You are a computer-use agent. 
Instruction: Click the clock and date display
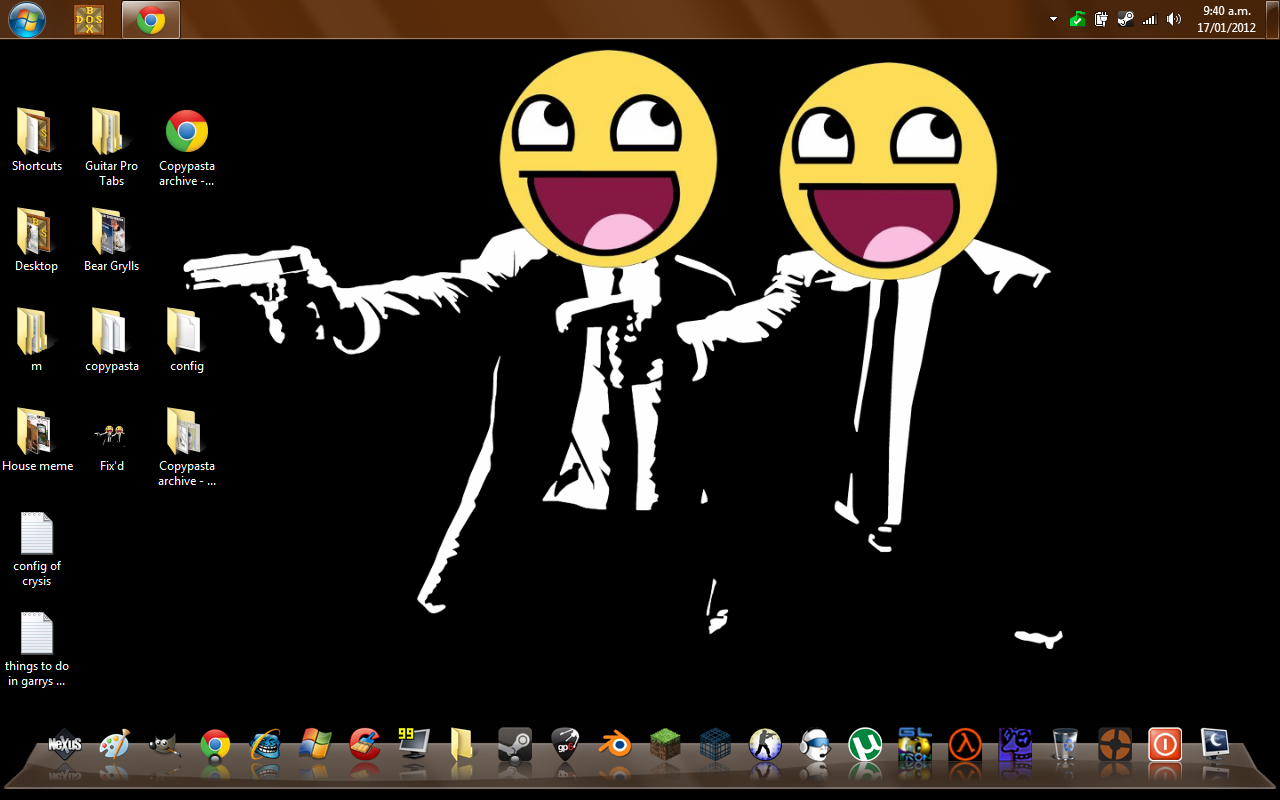coord(1226,19)
